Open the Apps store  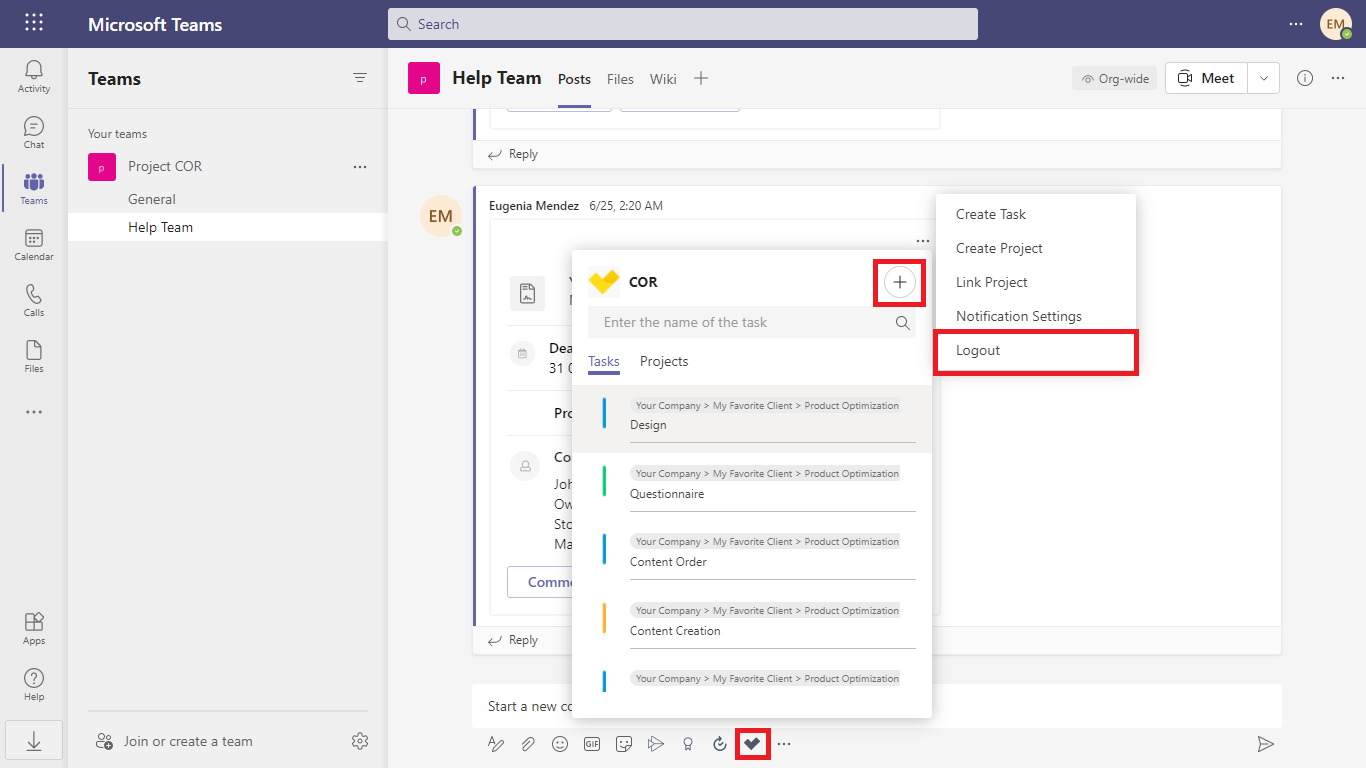point(34,628)
